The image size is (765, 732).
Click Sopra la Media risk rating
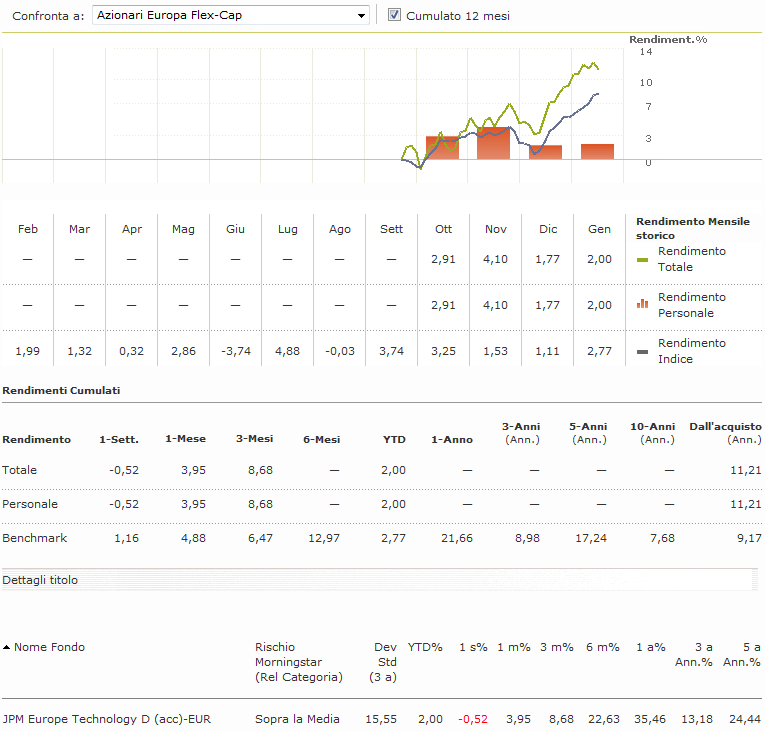297,719
